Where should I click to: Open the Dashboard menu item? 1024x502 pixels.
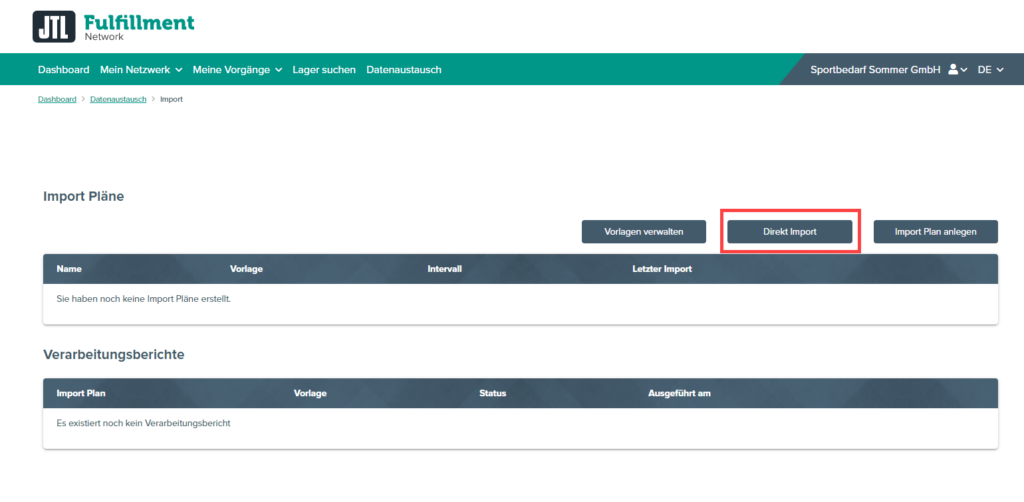[63, 69]
